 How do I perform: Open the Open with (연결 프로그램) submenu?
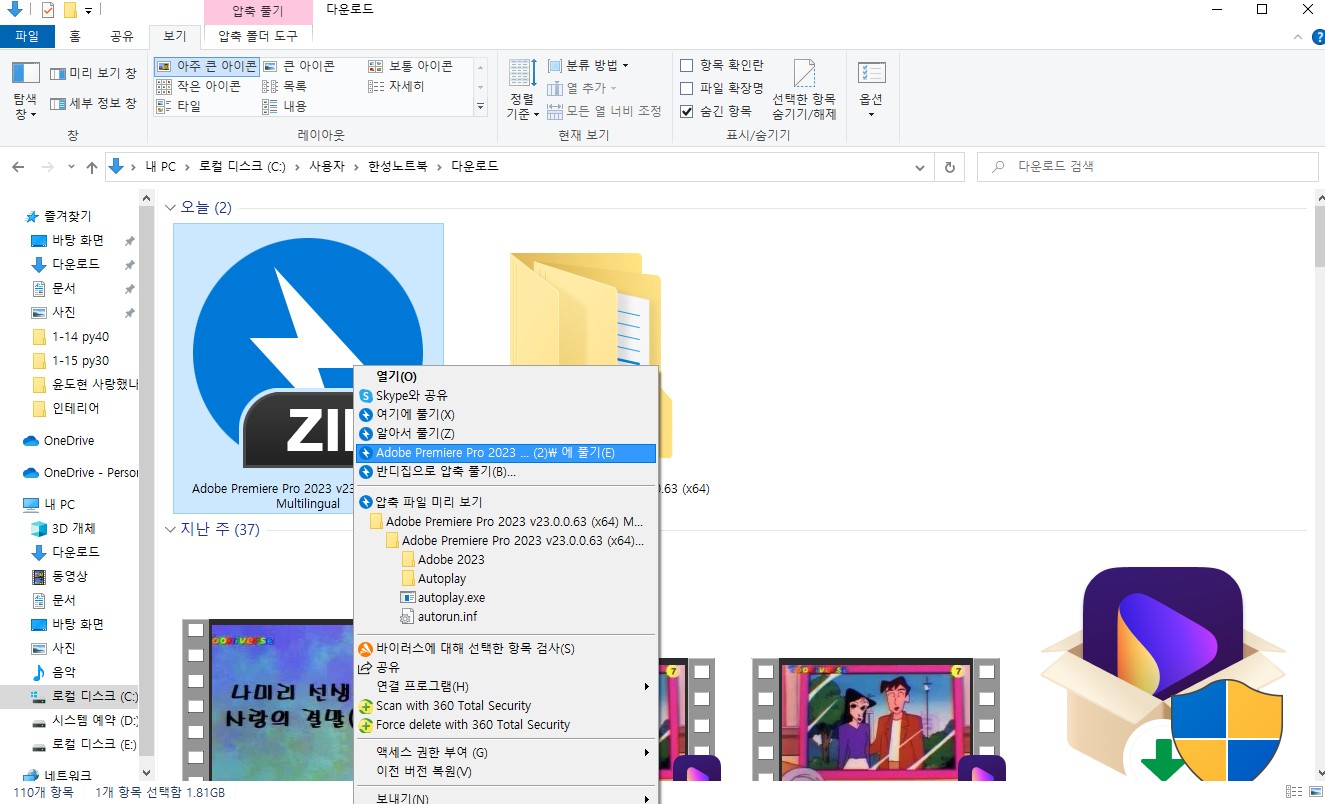pyautogui.click(x=506, y=687)
